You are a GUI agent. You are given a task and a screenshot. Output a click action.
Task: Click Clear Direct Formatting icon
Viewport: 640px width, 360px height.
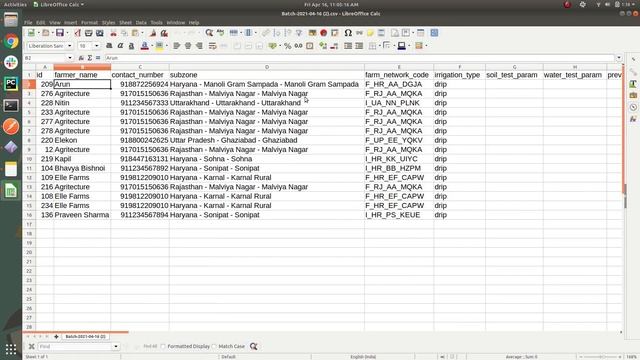[164, 33]
